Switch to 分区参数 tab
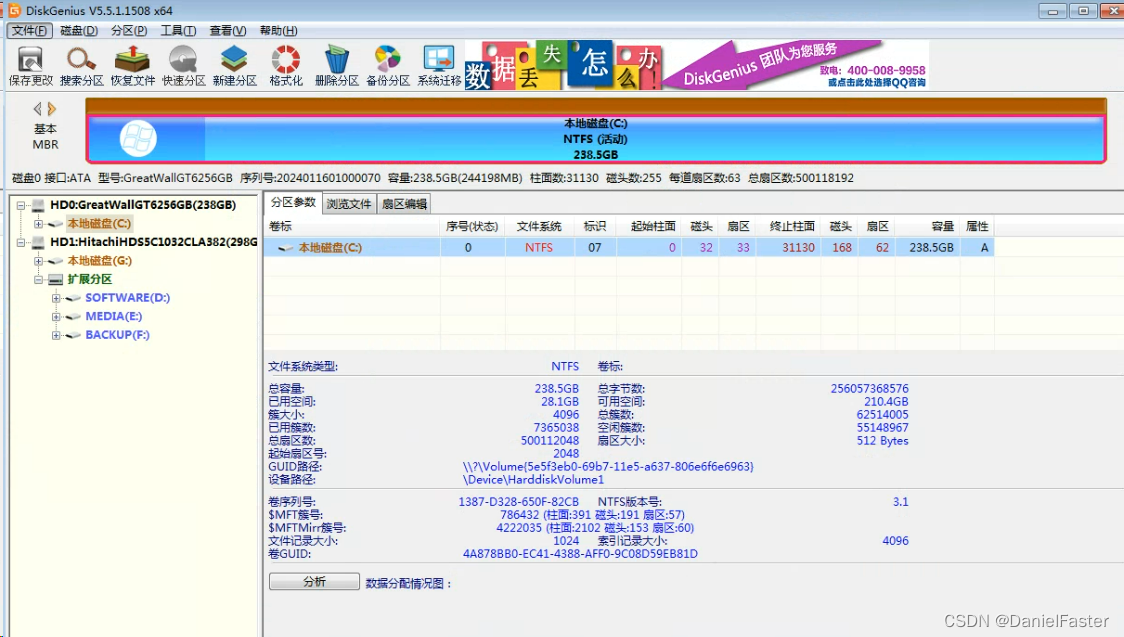The height and width of the screenshot is (637, 1124). [x=293, y=203]
